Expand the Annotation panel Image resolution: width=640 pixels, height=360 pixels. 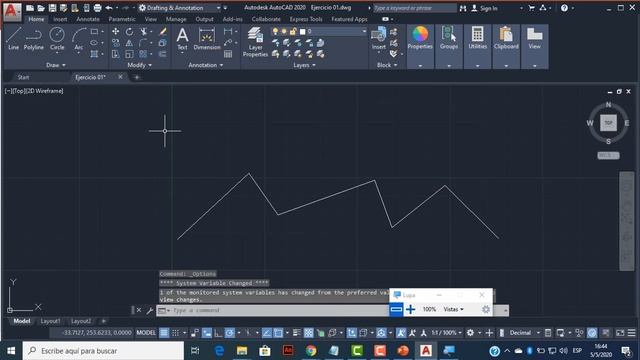pos(206,65)
